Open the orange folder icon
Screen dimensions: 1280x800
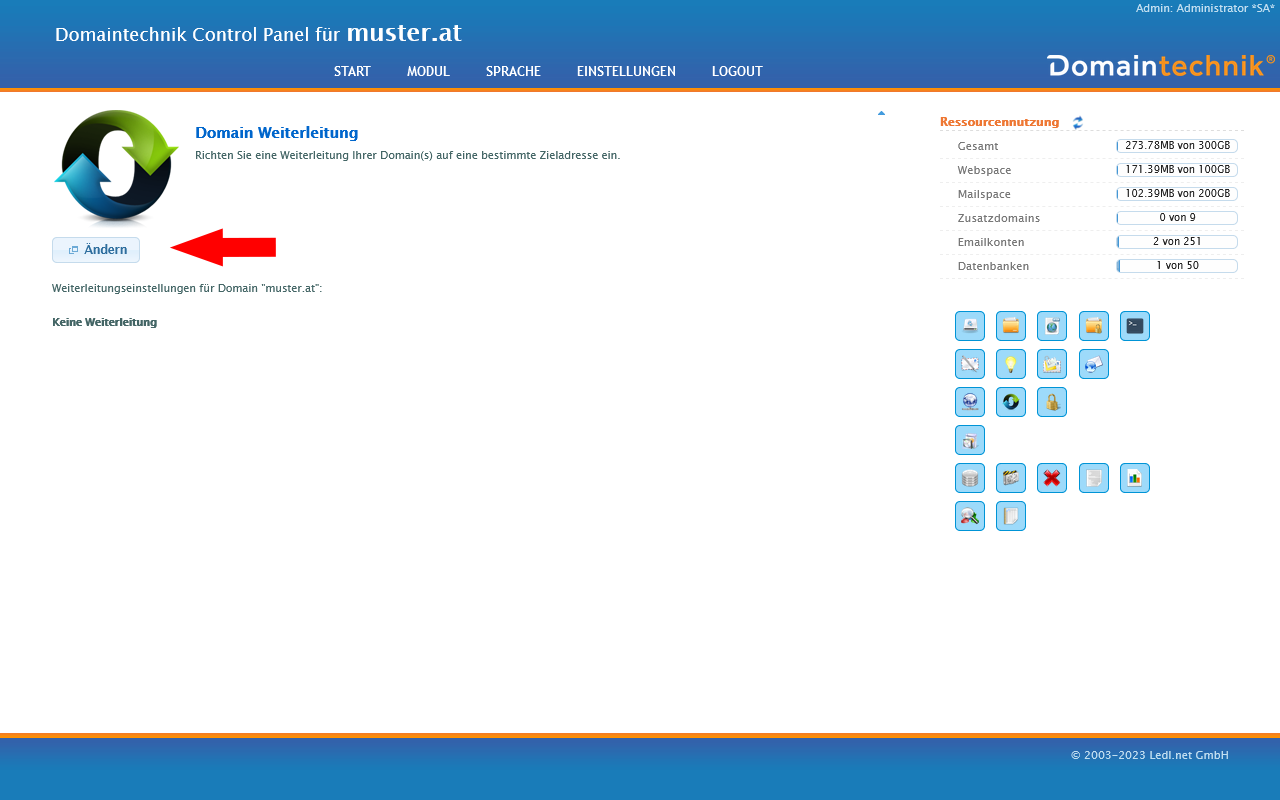[x=1011, y=326]
